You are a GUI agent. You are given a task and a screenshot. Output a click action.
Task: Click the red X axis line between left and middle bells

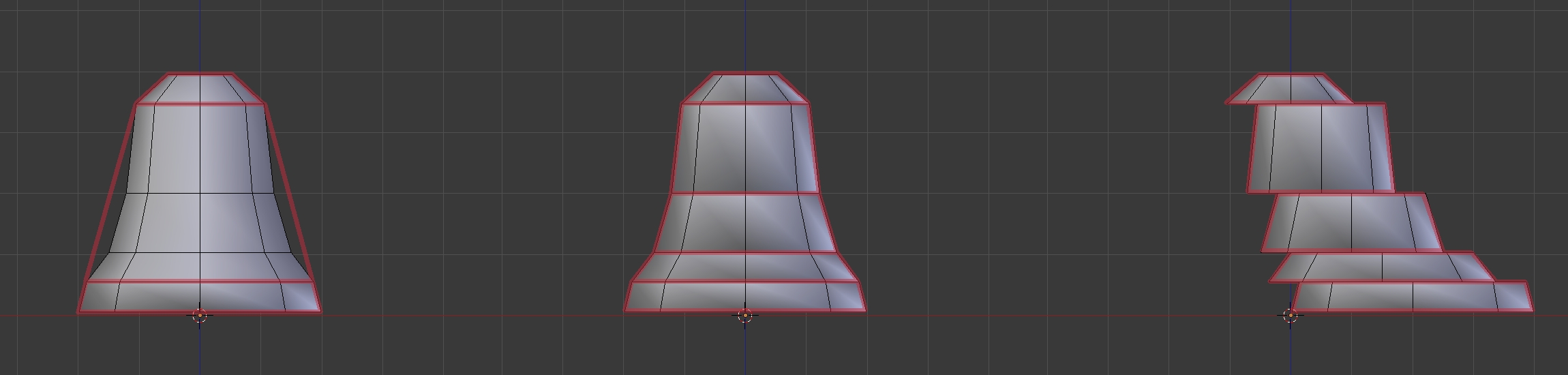tap(470, 315)
